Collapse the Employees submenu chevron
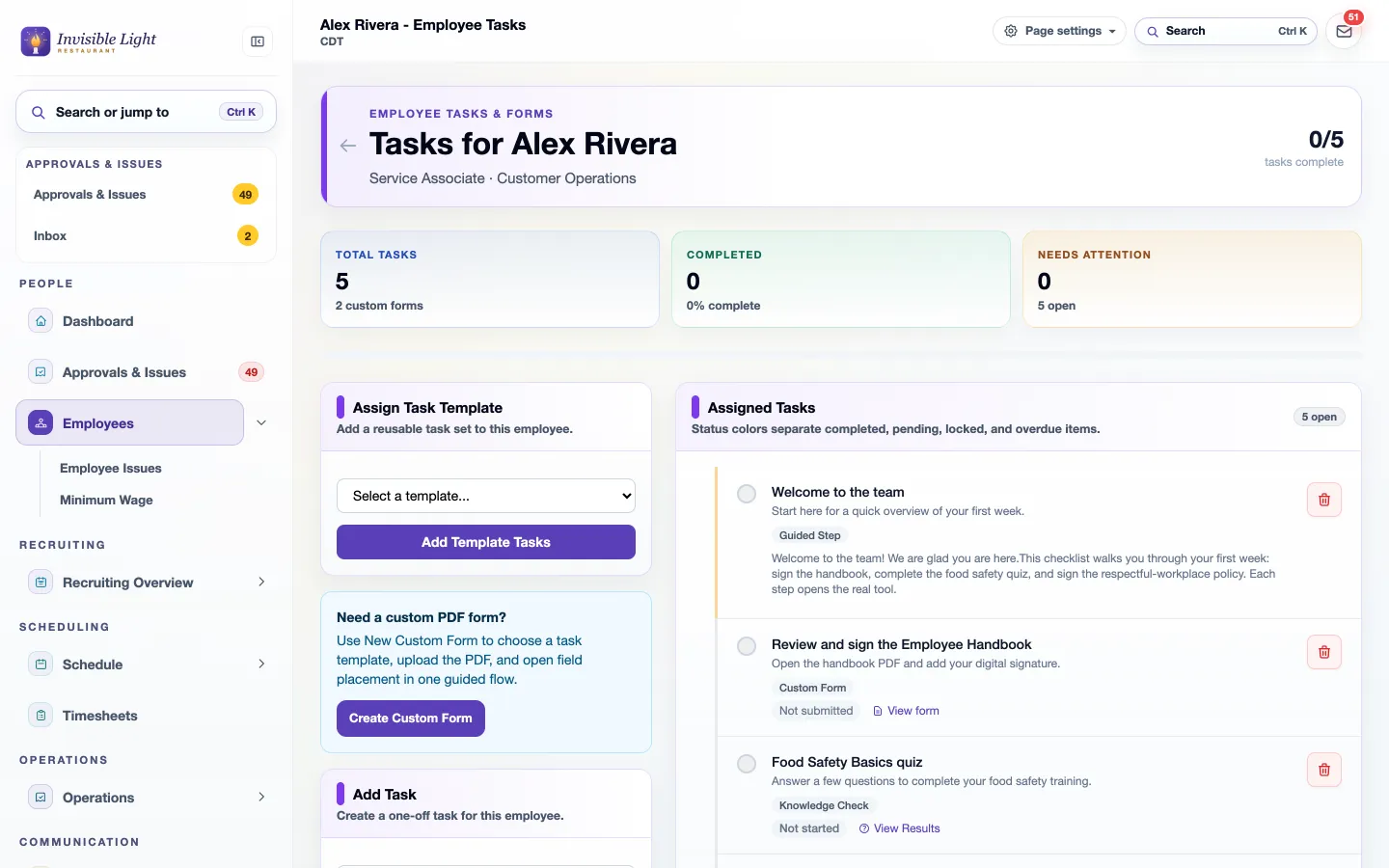Image resolution: width=1389 pixels, height=868 pixels. pos(261,422)
